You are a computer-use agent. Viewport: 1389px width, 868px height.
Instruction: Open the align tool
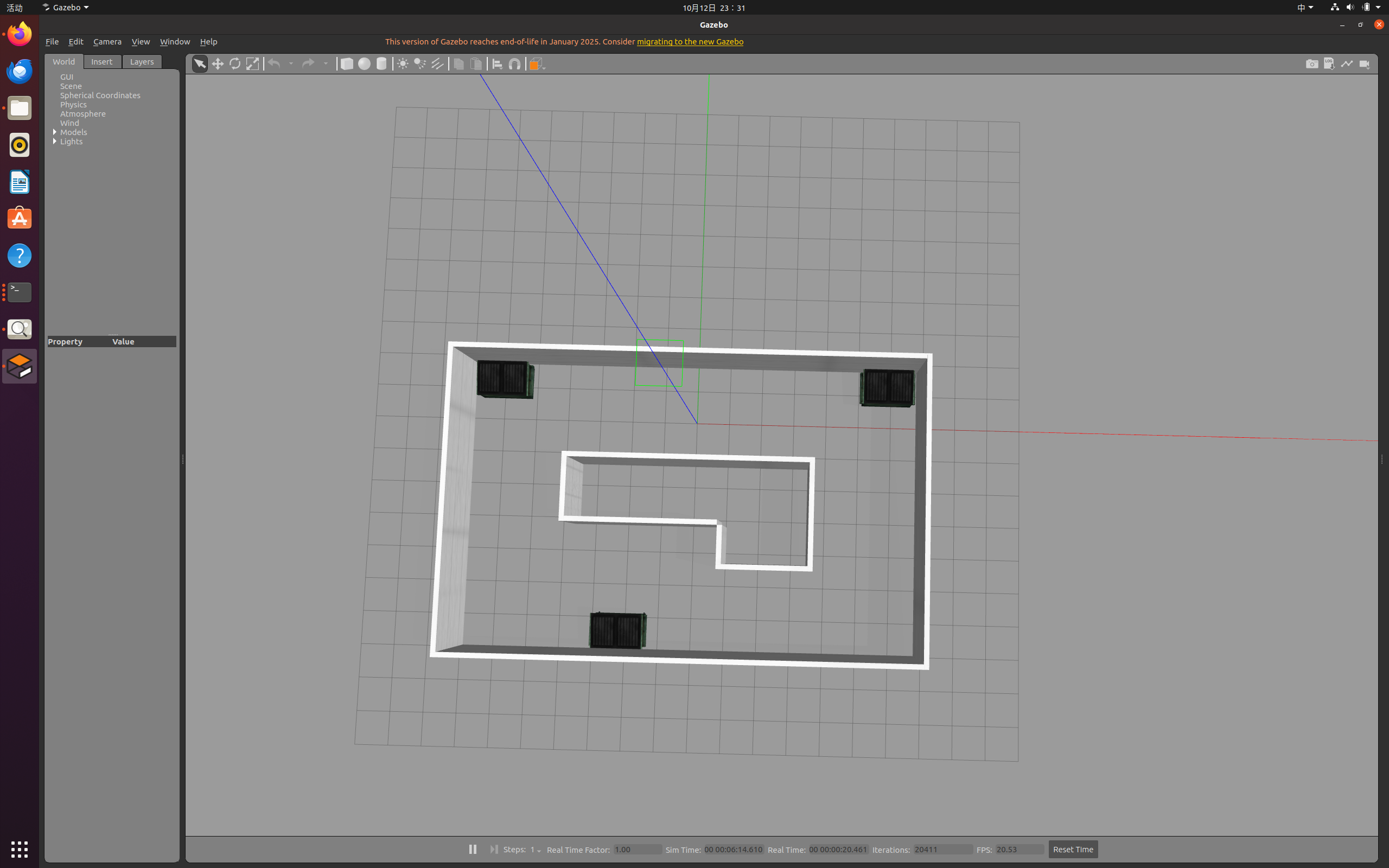[x=498, y=63]
